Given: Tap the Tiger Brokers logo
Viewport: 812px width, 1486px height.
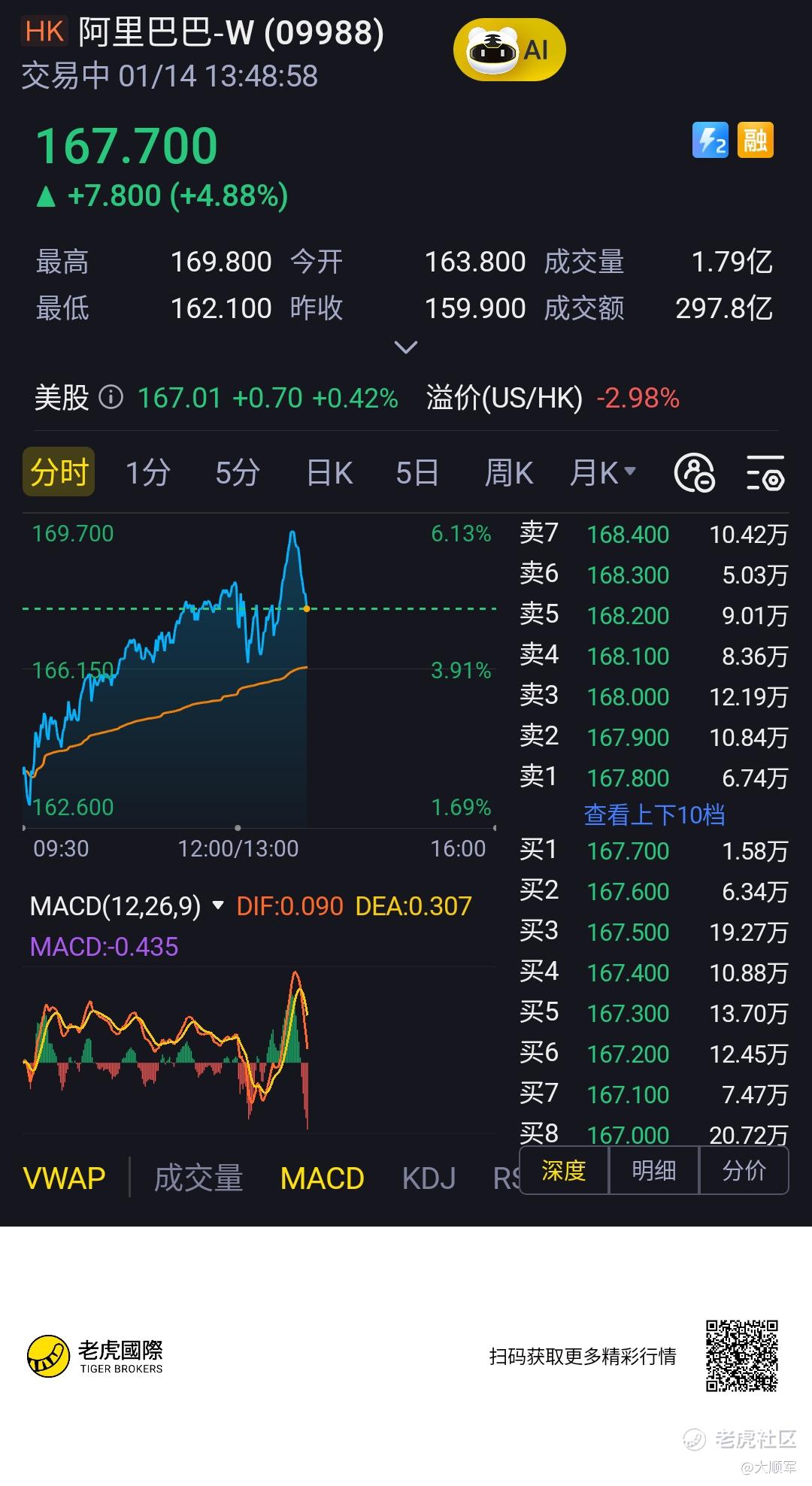Looking at the screenshot, I should click(x=95, y=1356).
